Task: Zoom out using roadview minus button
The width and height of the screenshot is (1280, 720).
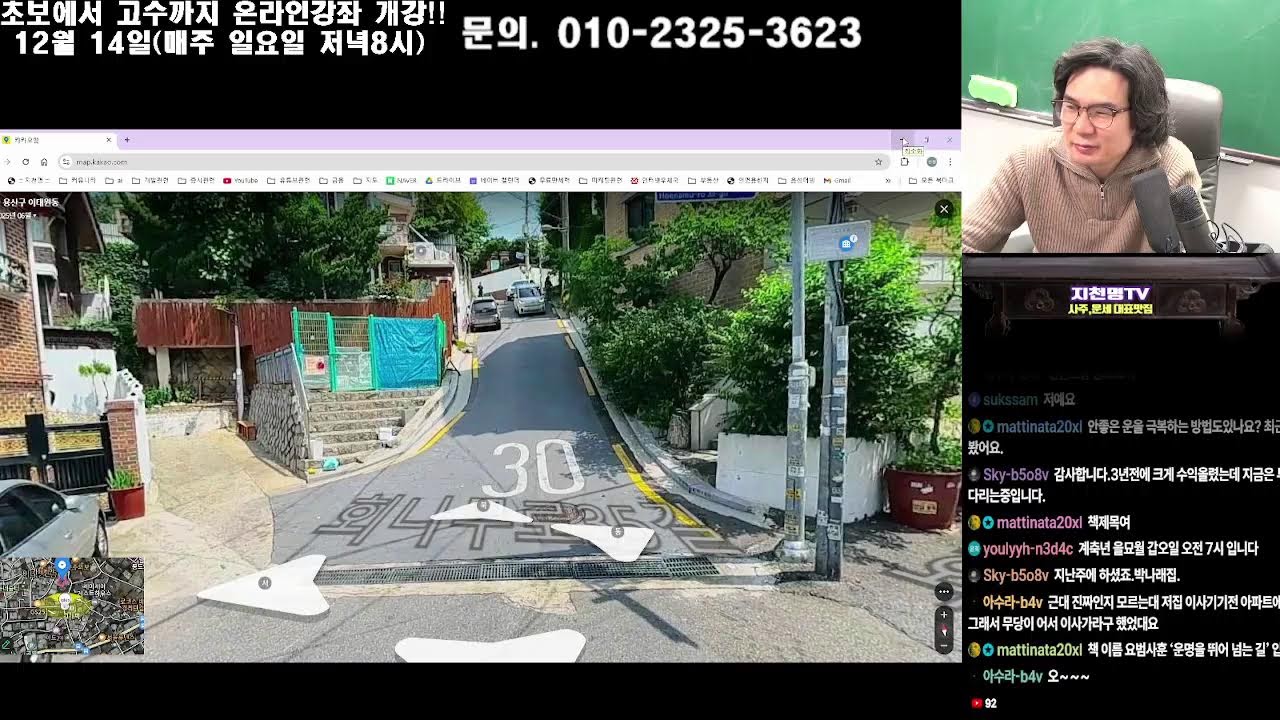Action: [943, 645]
